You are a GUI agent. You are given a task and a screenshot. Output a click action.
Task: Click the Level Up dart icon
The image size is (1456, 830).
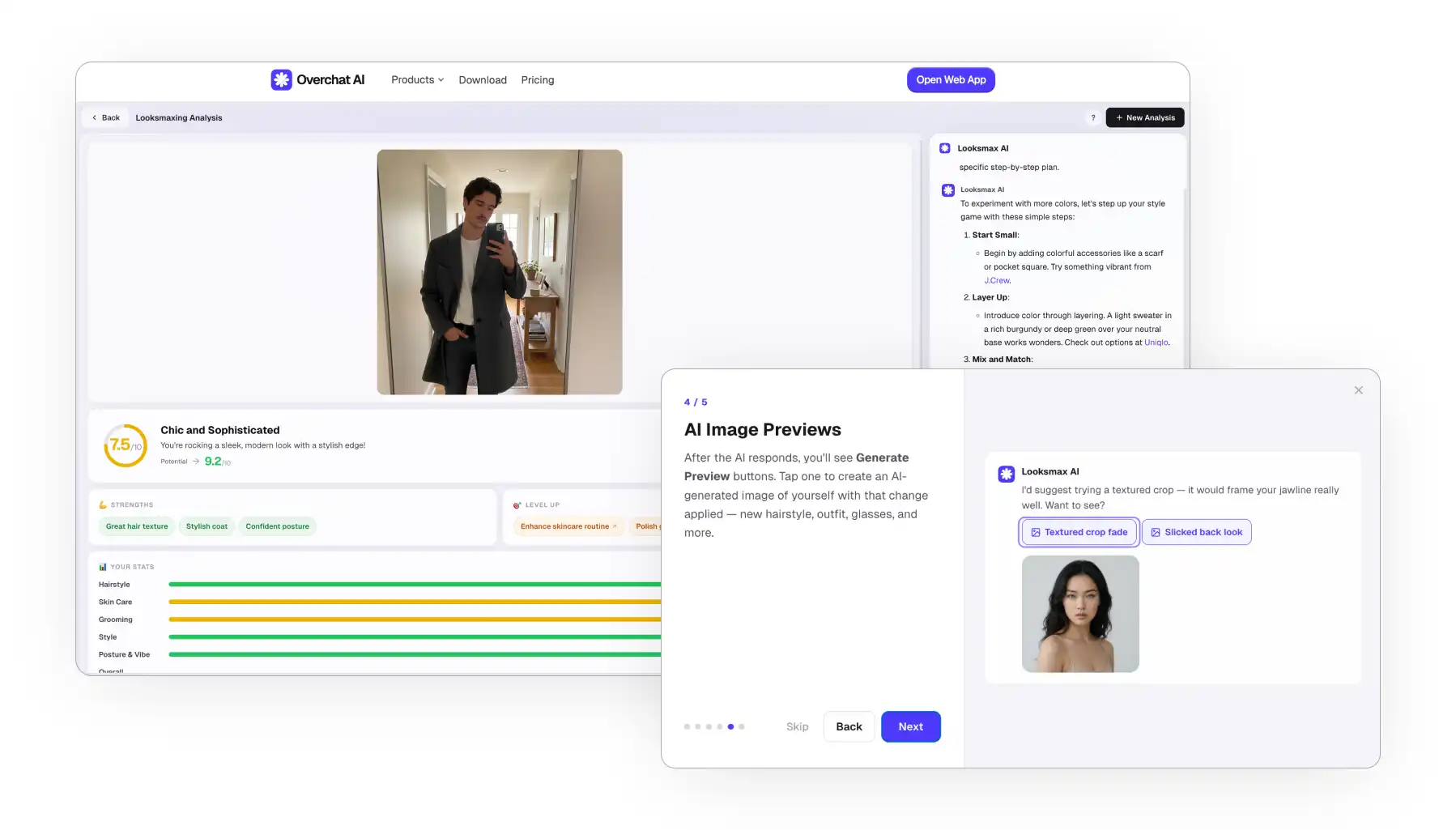[x=516, y=504]
